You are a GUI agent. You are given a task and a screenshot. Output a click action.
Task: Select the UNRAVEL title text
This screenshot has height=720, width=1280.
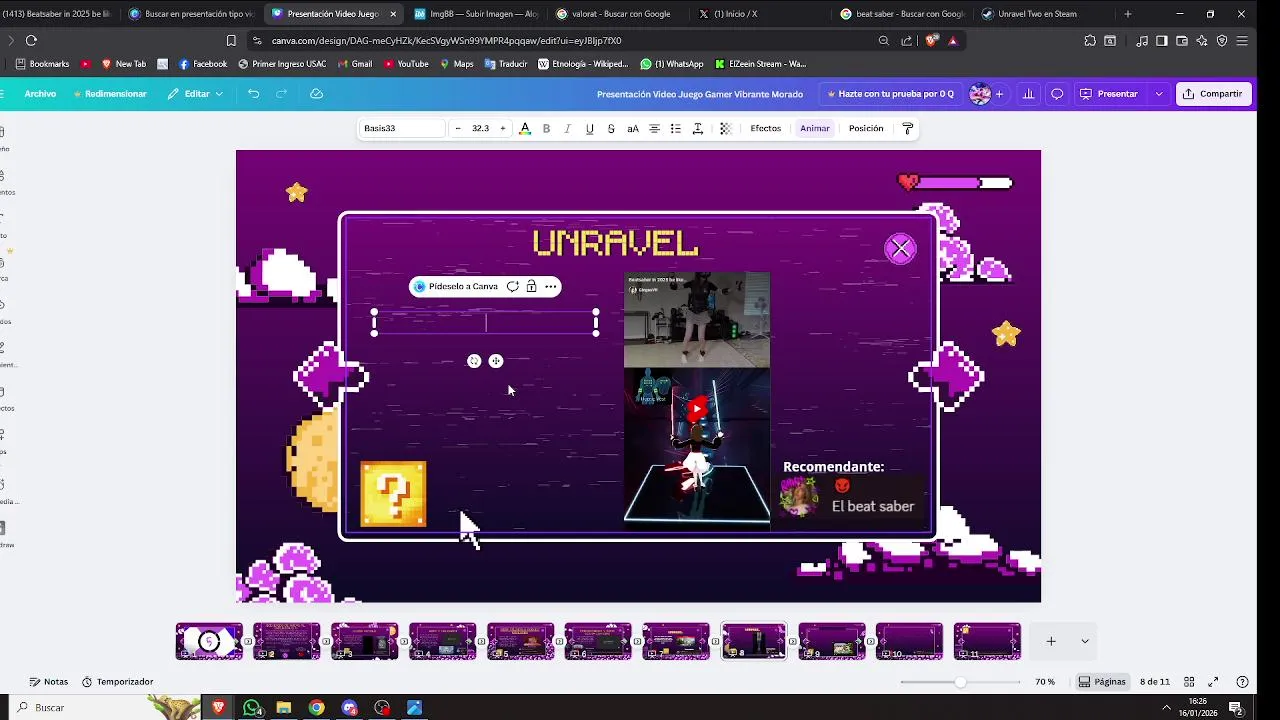[615, 243]
